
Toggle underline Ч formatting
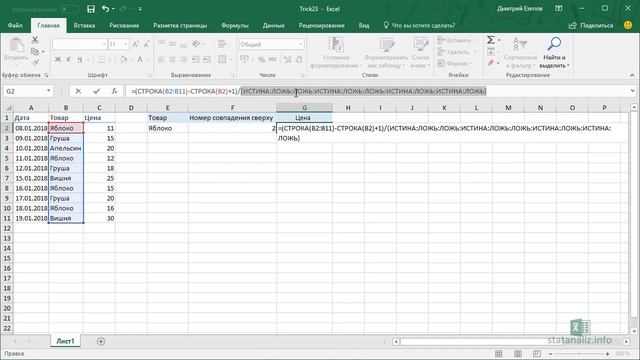(x=79, y=60)
